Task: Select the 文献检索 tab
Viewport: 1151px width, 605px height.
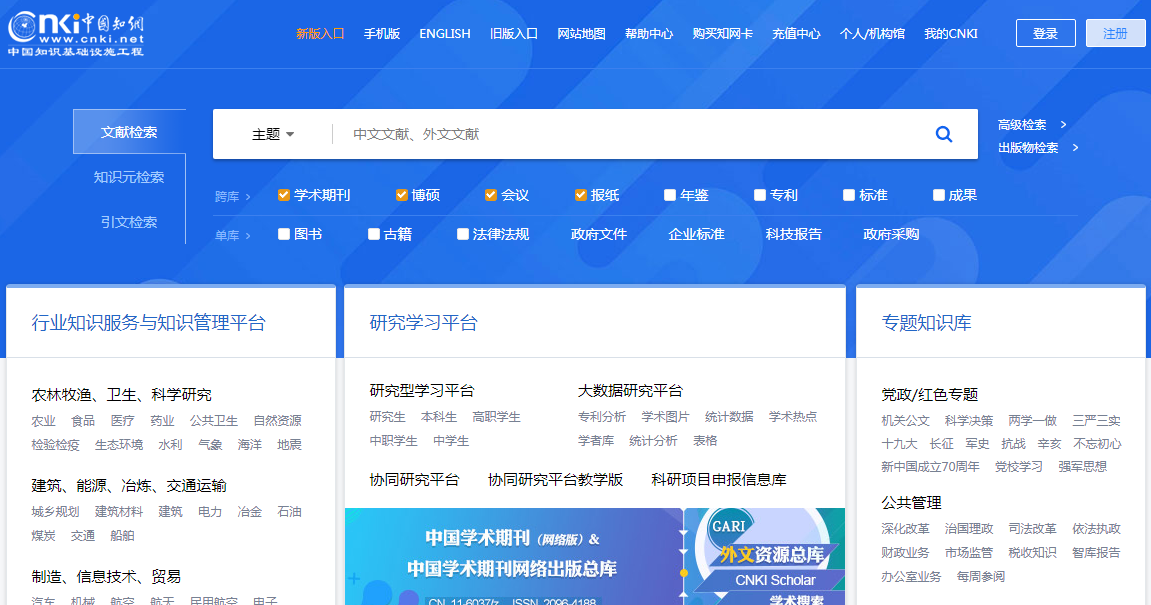Action: click(129, 132)
